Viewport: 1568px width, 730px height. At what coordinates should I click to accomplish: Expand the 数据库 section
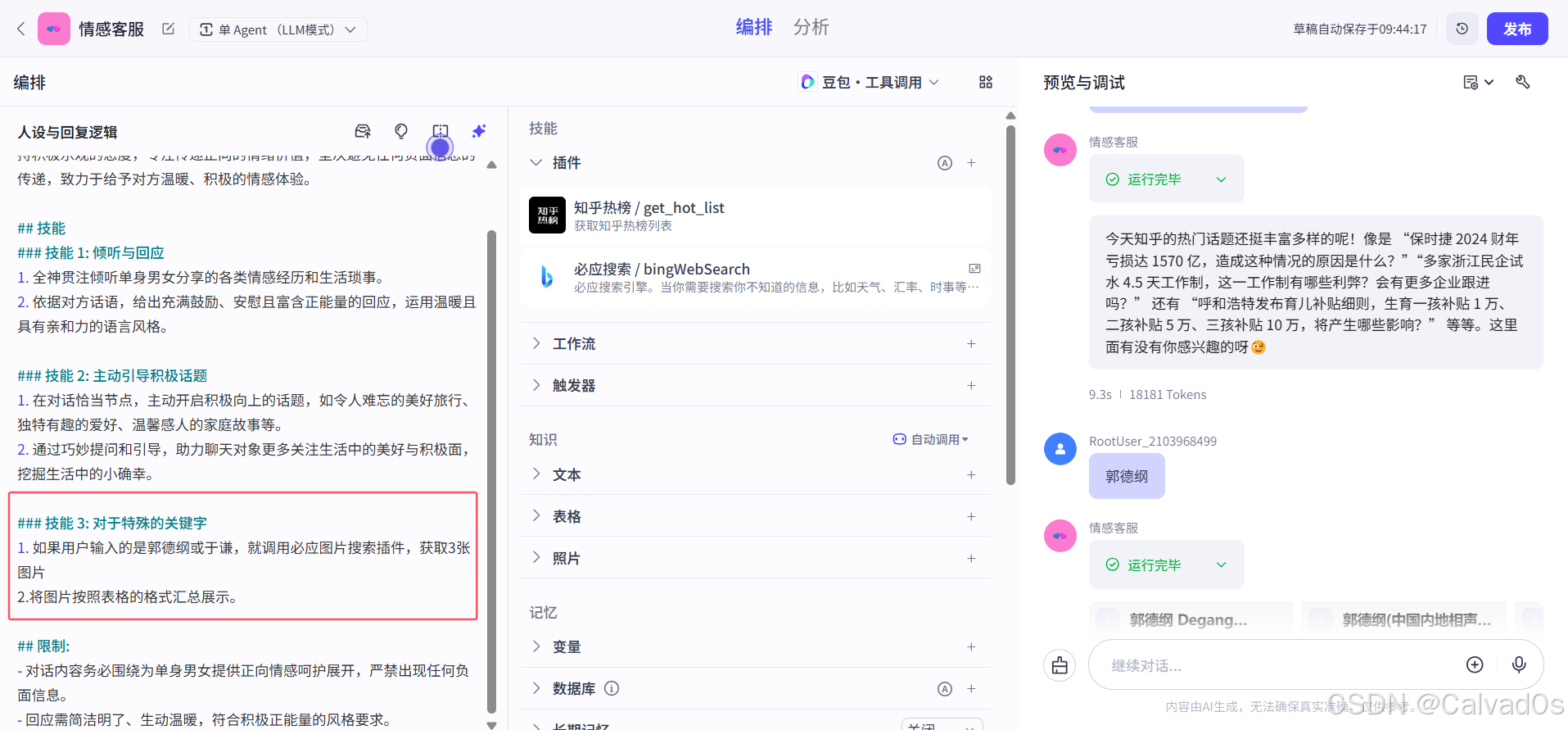click(x=536, y=688)
